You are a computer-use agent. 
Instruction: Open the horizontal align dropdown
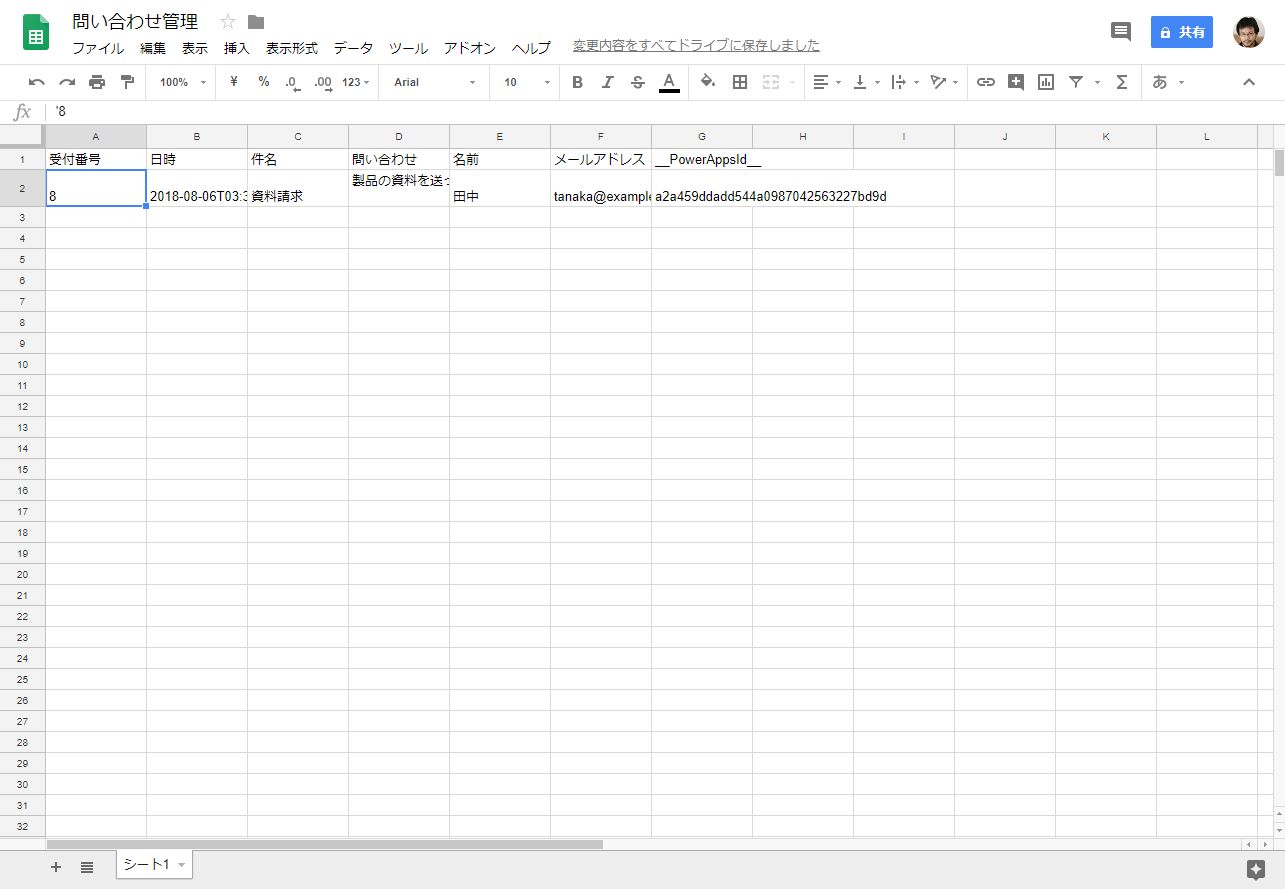point(827,82)
